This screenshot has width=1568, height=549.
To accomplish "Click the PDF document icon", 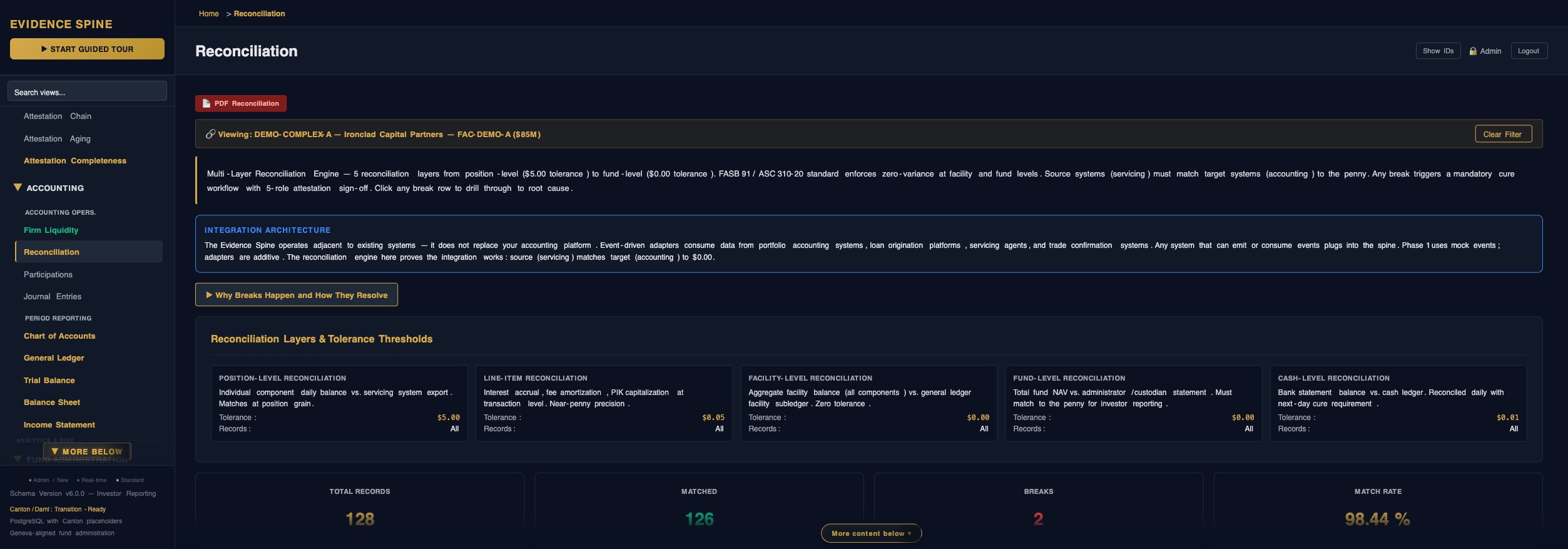I will pyautogui.click(x=206, y=104).
